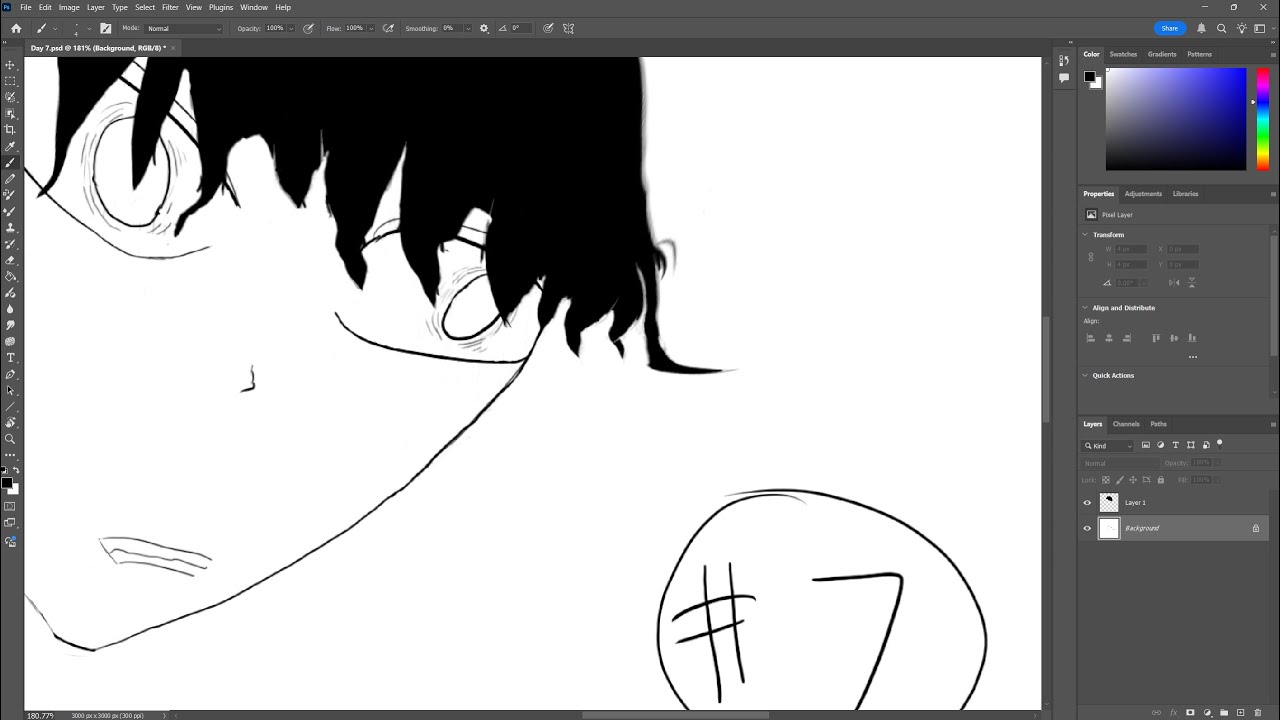Open the Smoothing dropdown arrow
This screenshot has width=1280, height=720.
(470, 28)
